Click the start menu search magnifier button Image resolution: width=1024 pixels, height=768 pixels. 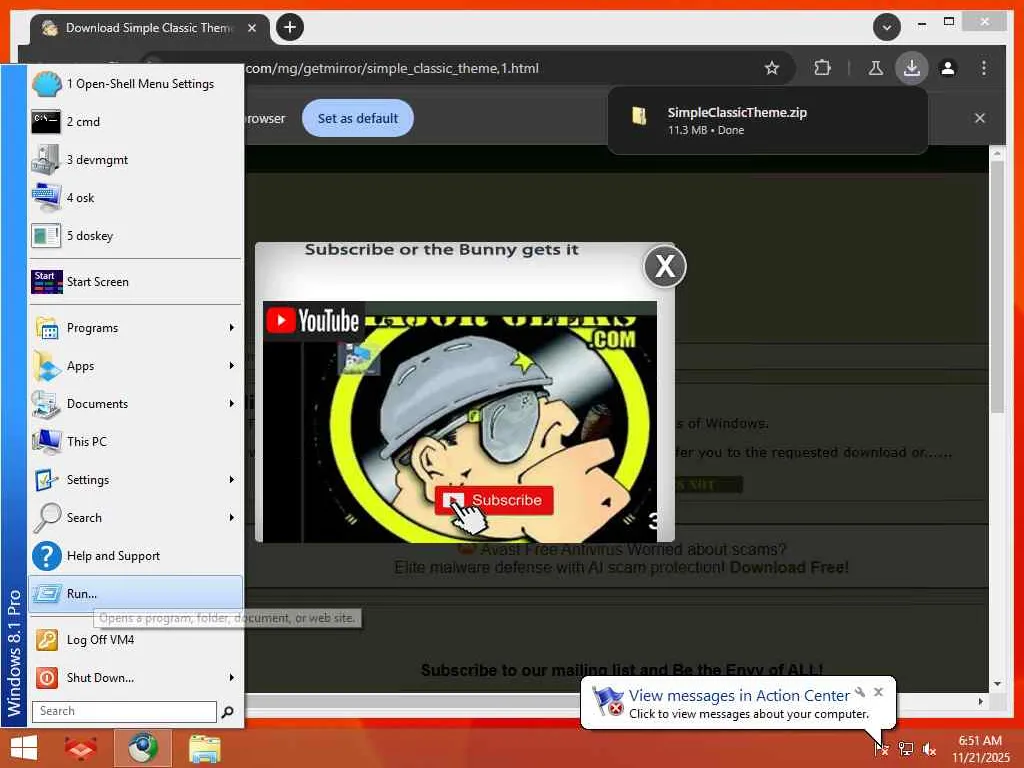[x=228, y=712]
